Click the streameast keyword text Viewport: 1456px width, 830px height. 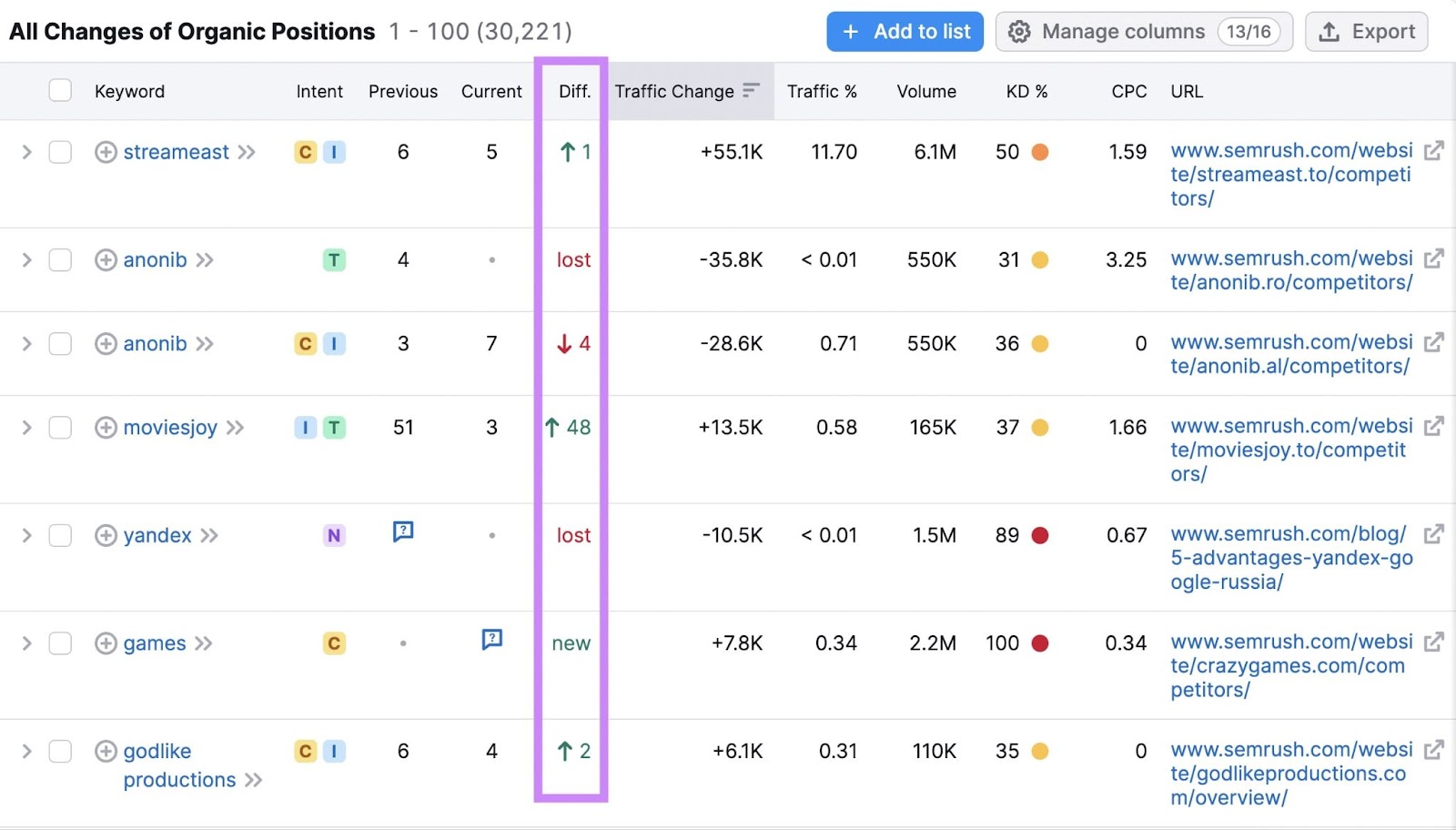[x=176, y=152]
